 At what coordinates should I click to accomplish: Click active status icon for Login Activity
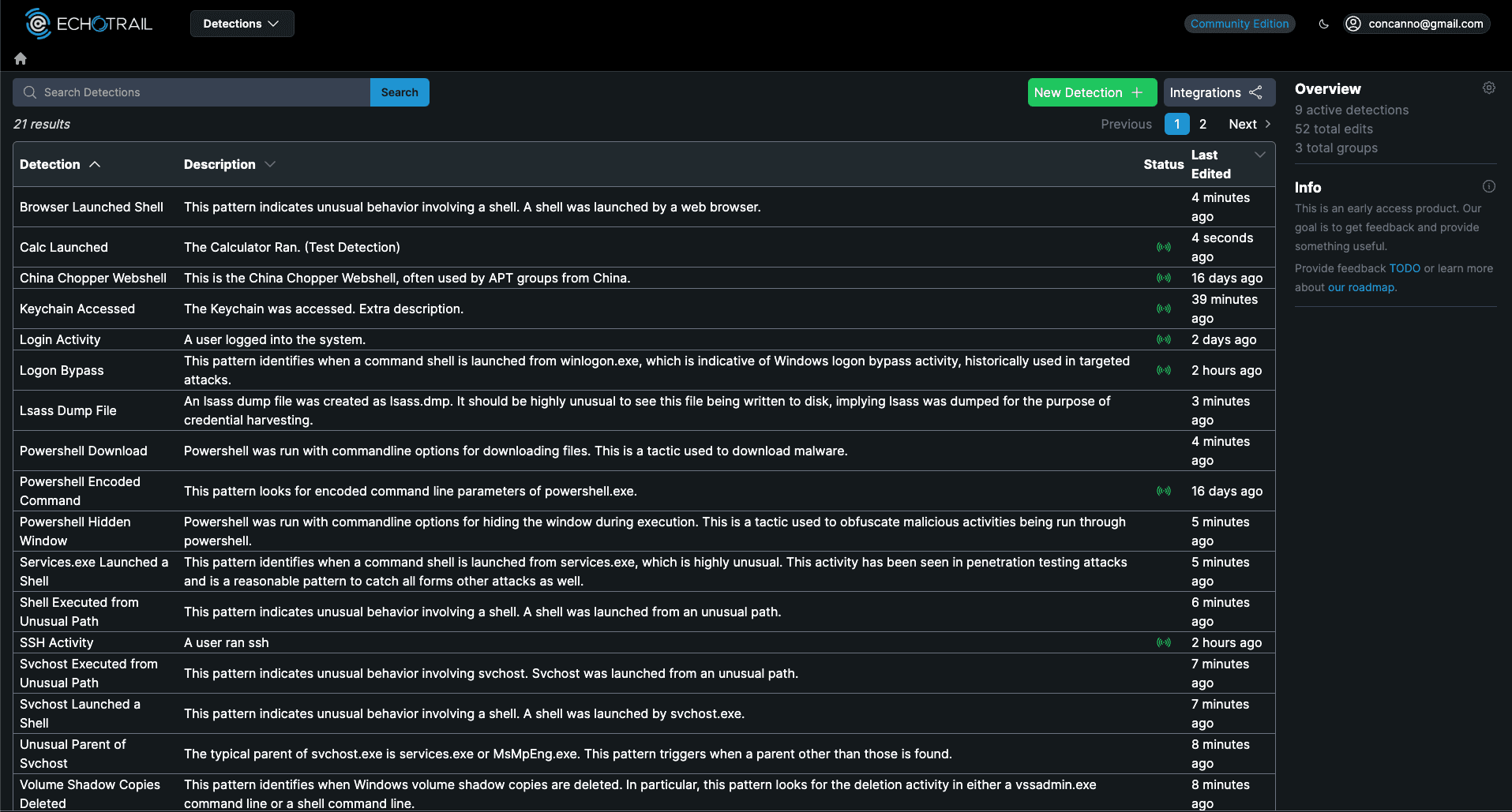(1164, 339)
